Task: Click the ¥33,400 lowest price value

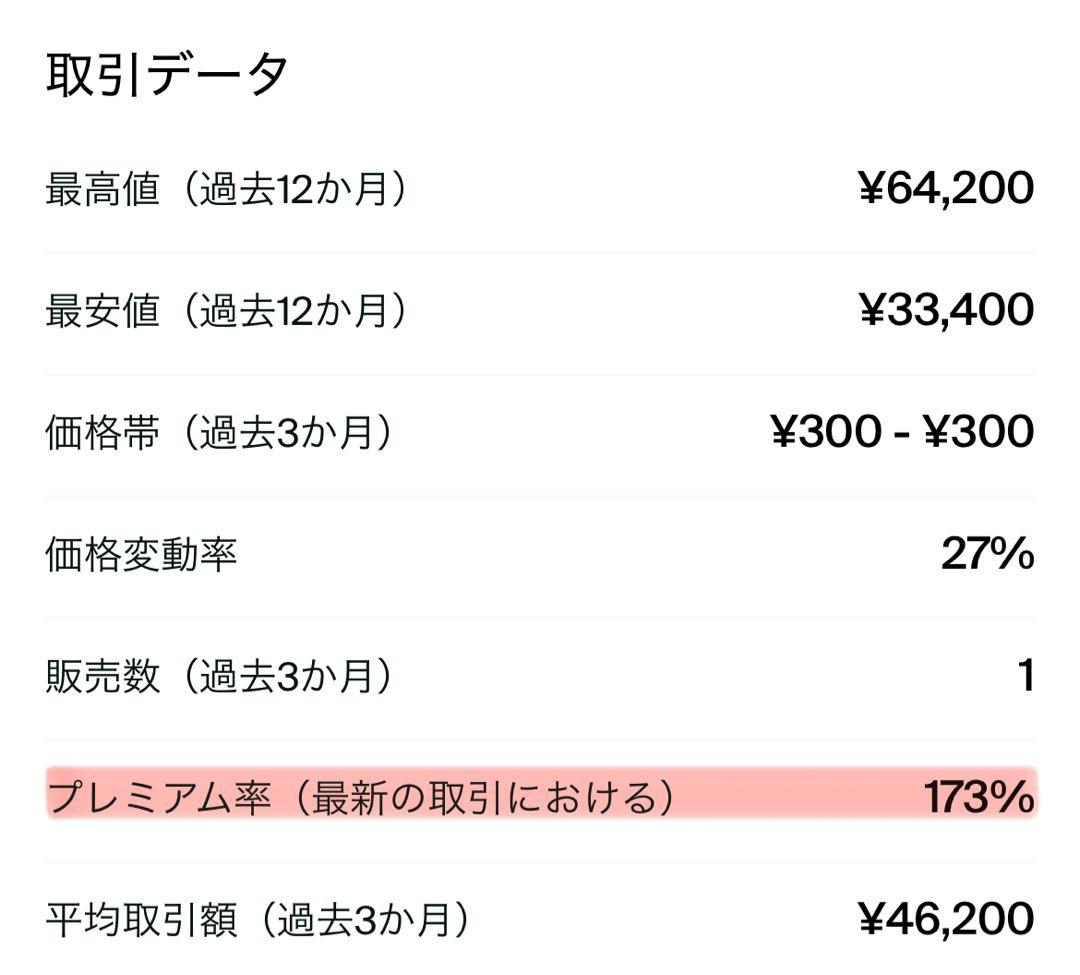Action: click(946, 310)
